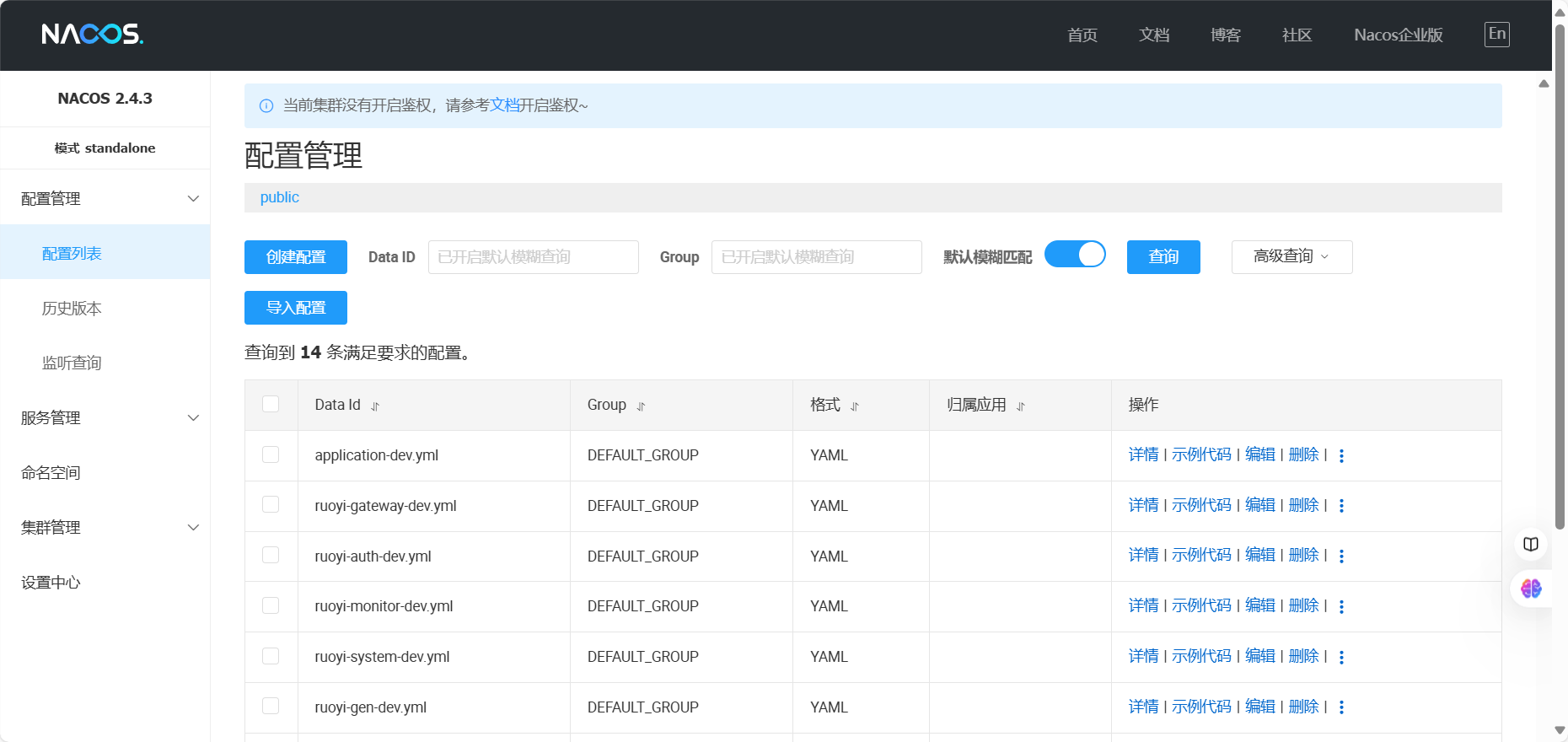Open more actions for ruoyi-gen-dev.yml
Screen dimensions: 1568x742
point(1341,707)
